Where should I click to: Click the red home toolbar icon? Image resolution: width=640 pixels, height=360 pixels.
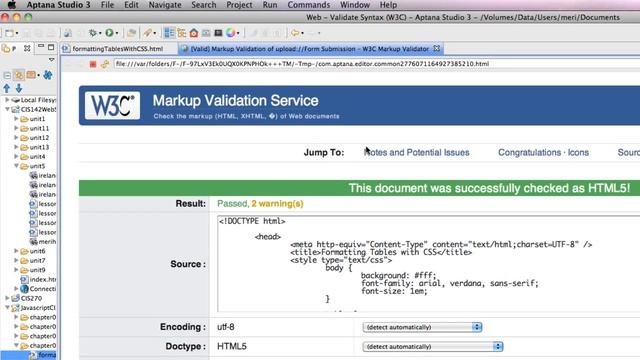[x=194, y=33]
